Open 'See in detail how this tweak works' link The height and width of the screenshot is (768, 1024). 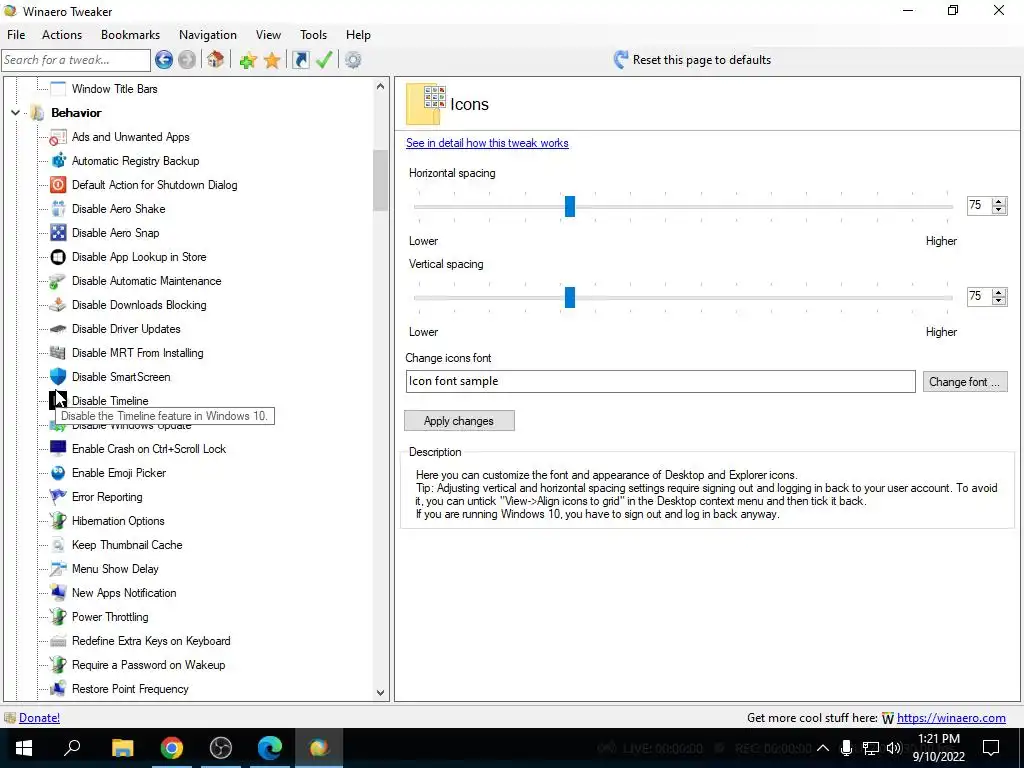tap(487, 143)
